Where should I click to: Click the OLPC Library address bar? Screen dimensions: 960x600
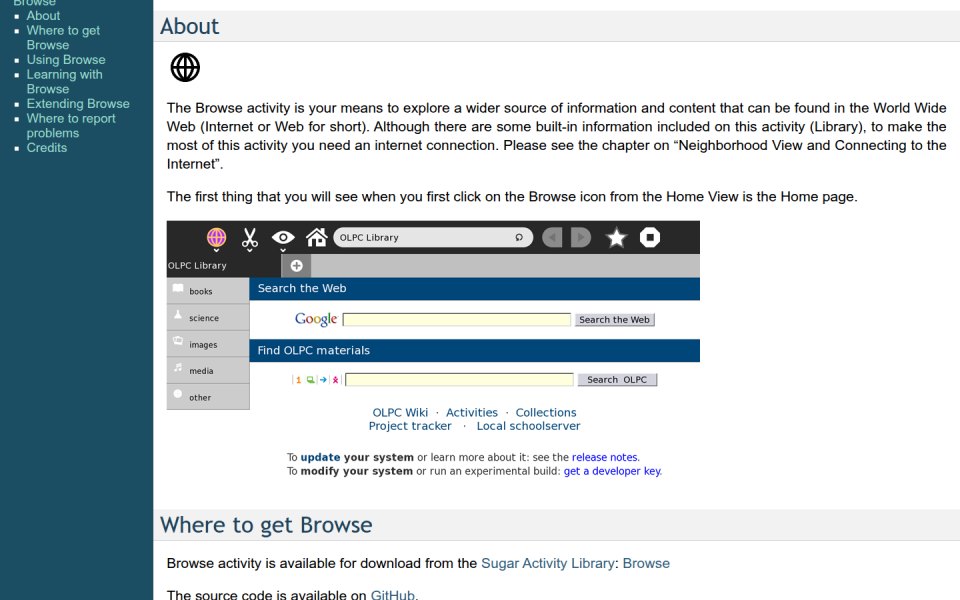pos(433,238)
